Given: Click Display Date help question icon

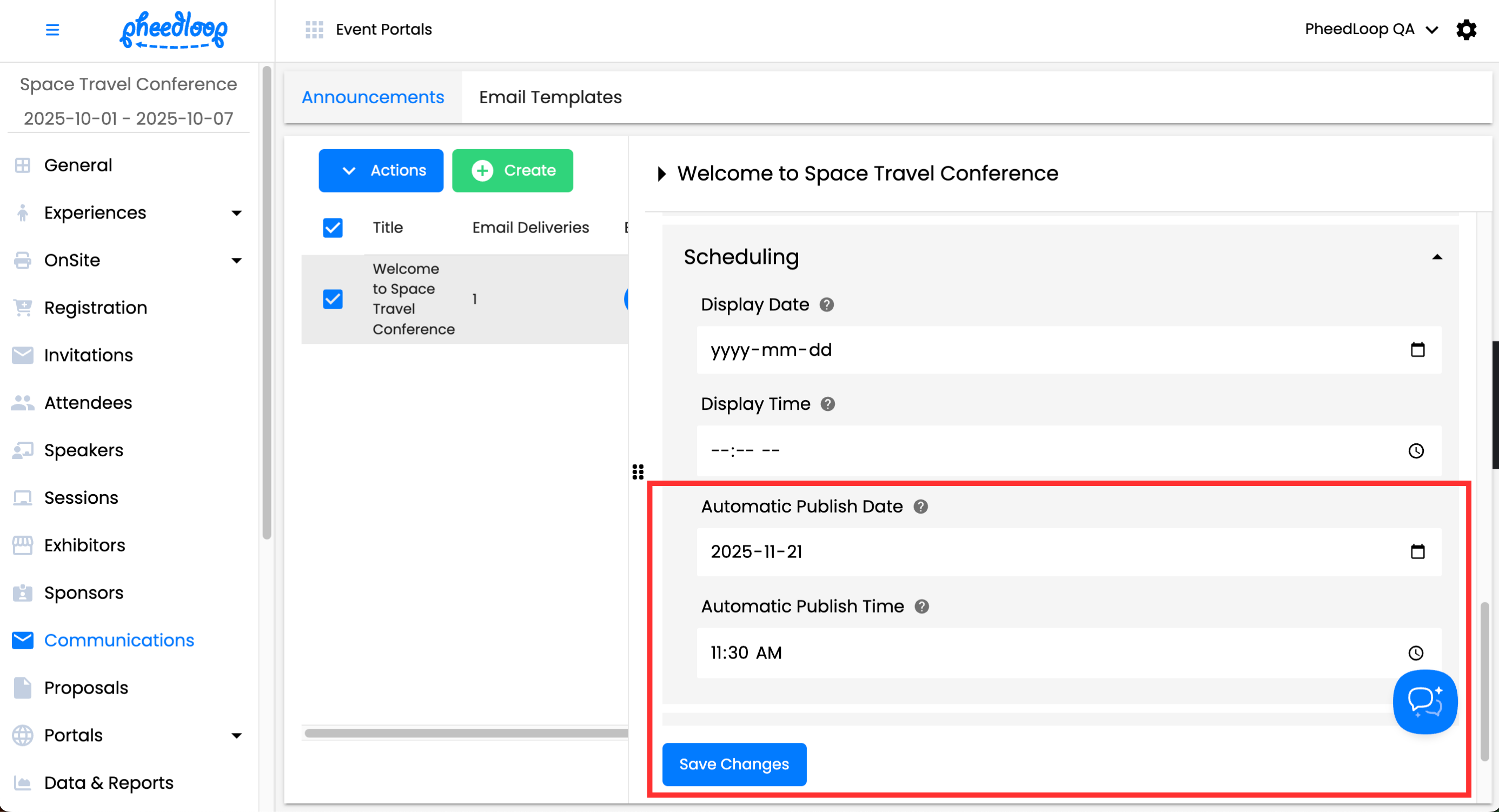Looking at the screenshot, I should click(826, 305).
